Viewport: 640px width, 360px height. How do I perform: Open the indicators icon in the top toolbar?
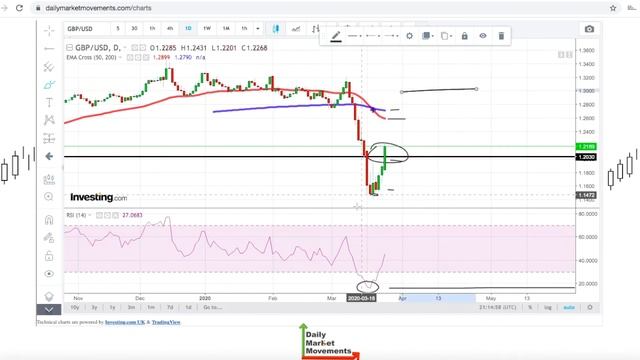(x=296, y=29)
